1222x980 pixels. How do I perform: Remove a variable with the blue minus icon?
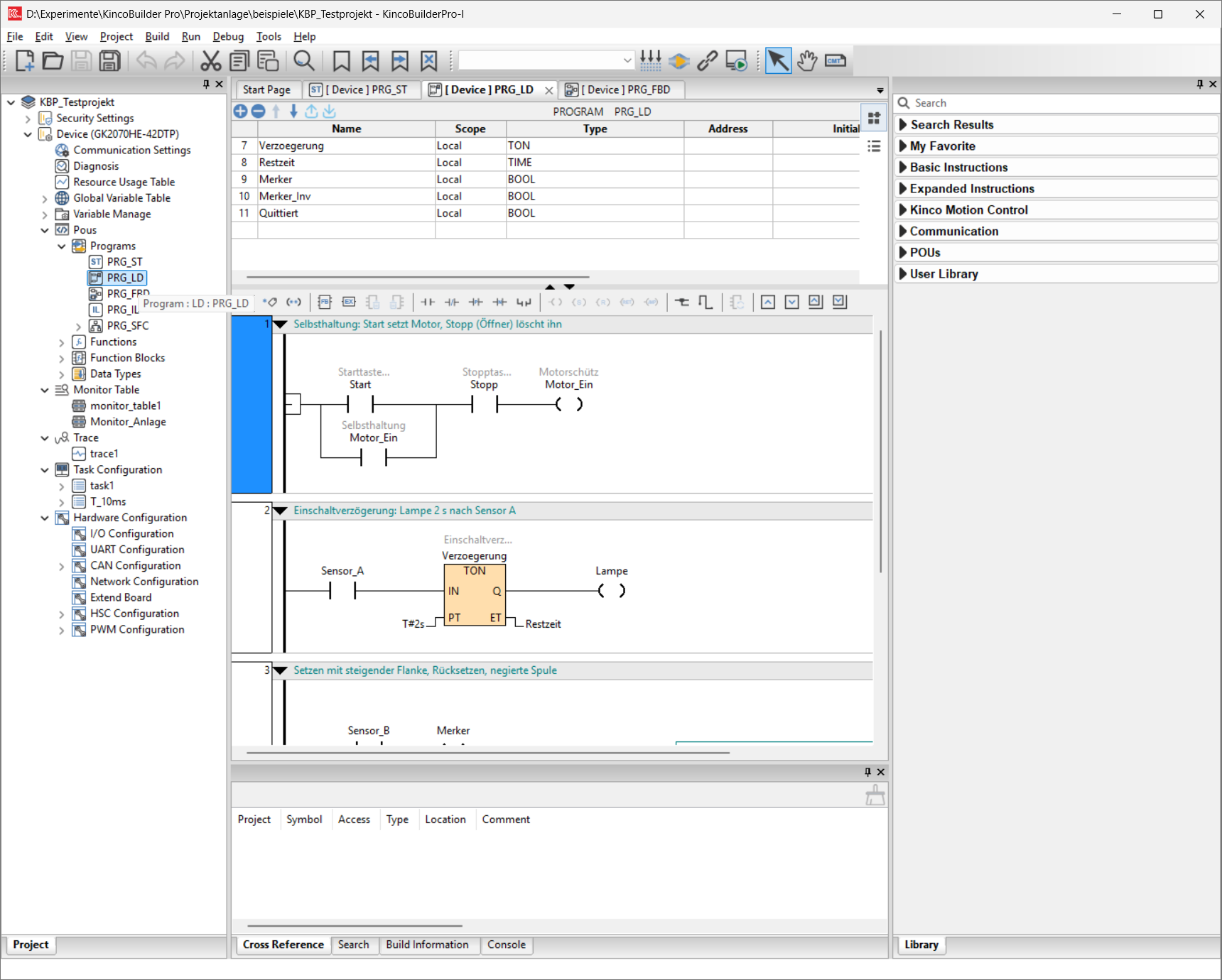pos(259,111)
